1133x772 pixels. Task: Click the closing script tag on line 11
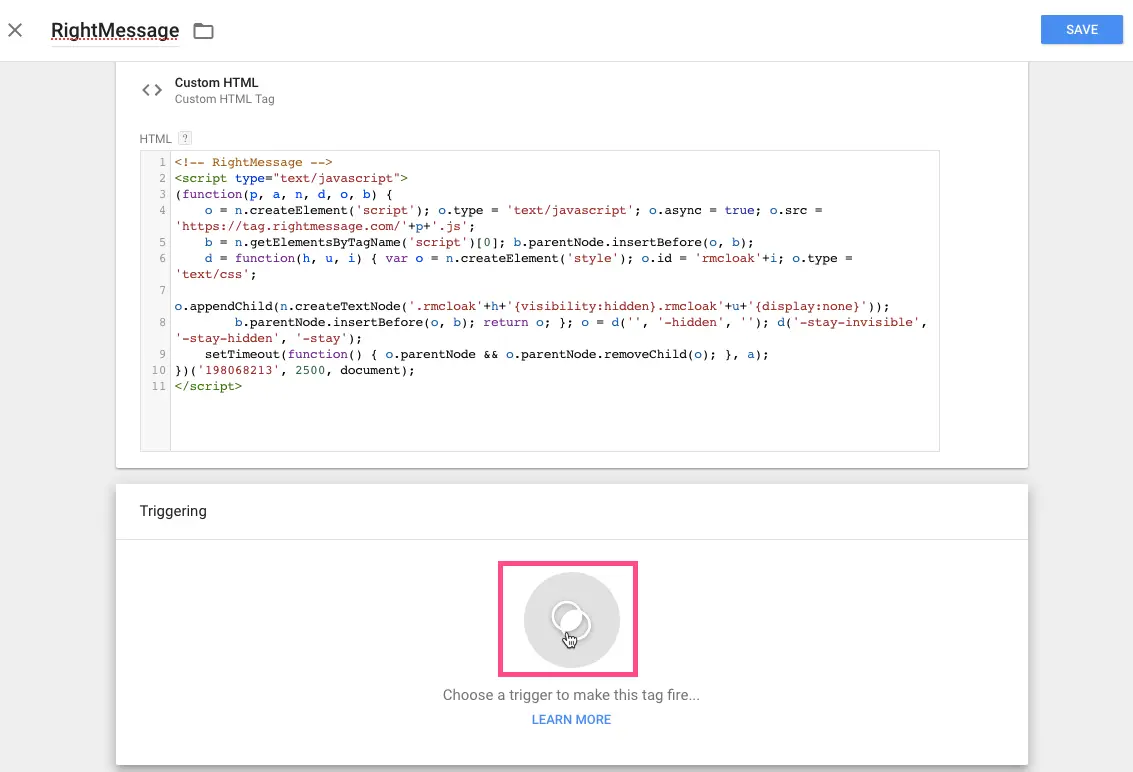208,386
